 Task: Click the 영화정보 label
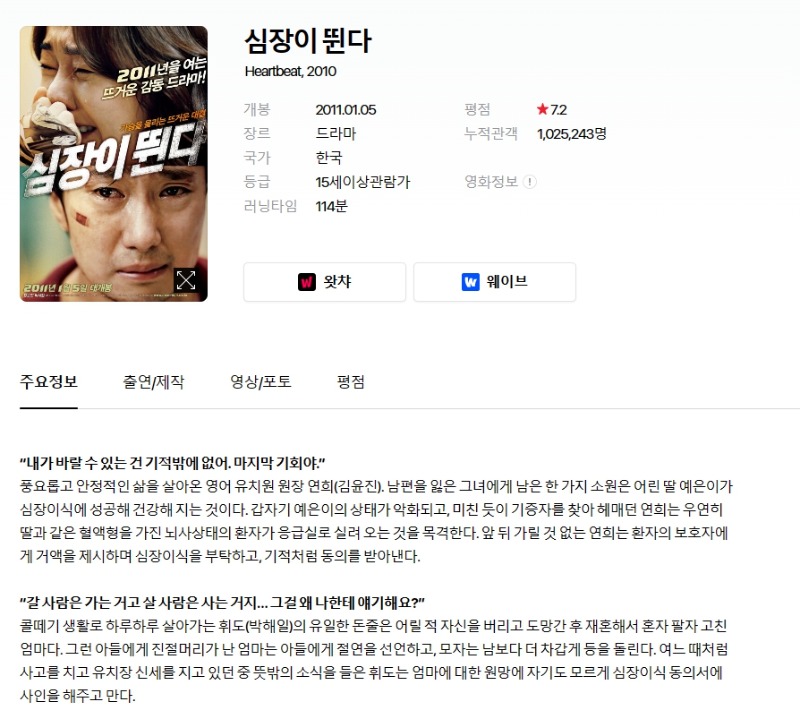point(491,182)
